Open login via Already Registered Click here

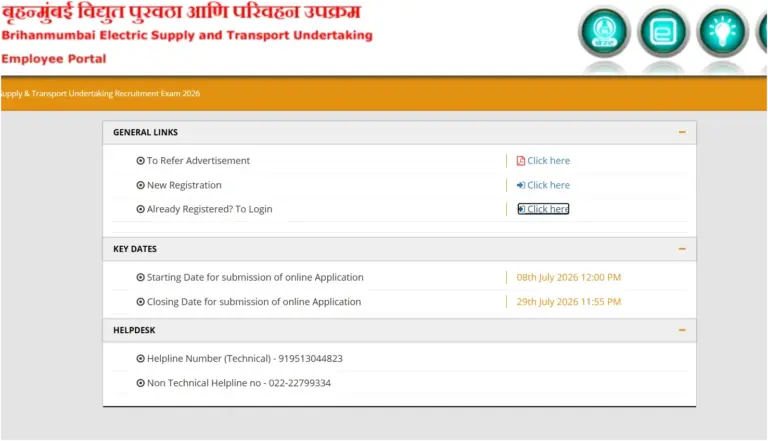[548, 209]
